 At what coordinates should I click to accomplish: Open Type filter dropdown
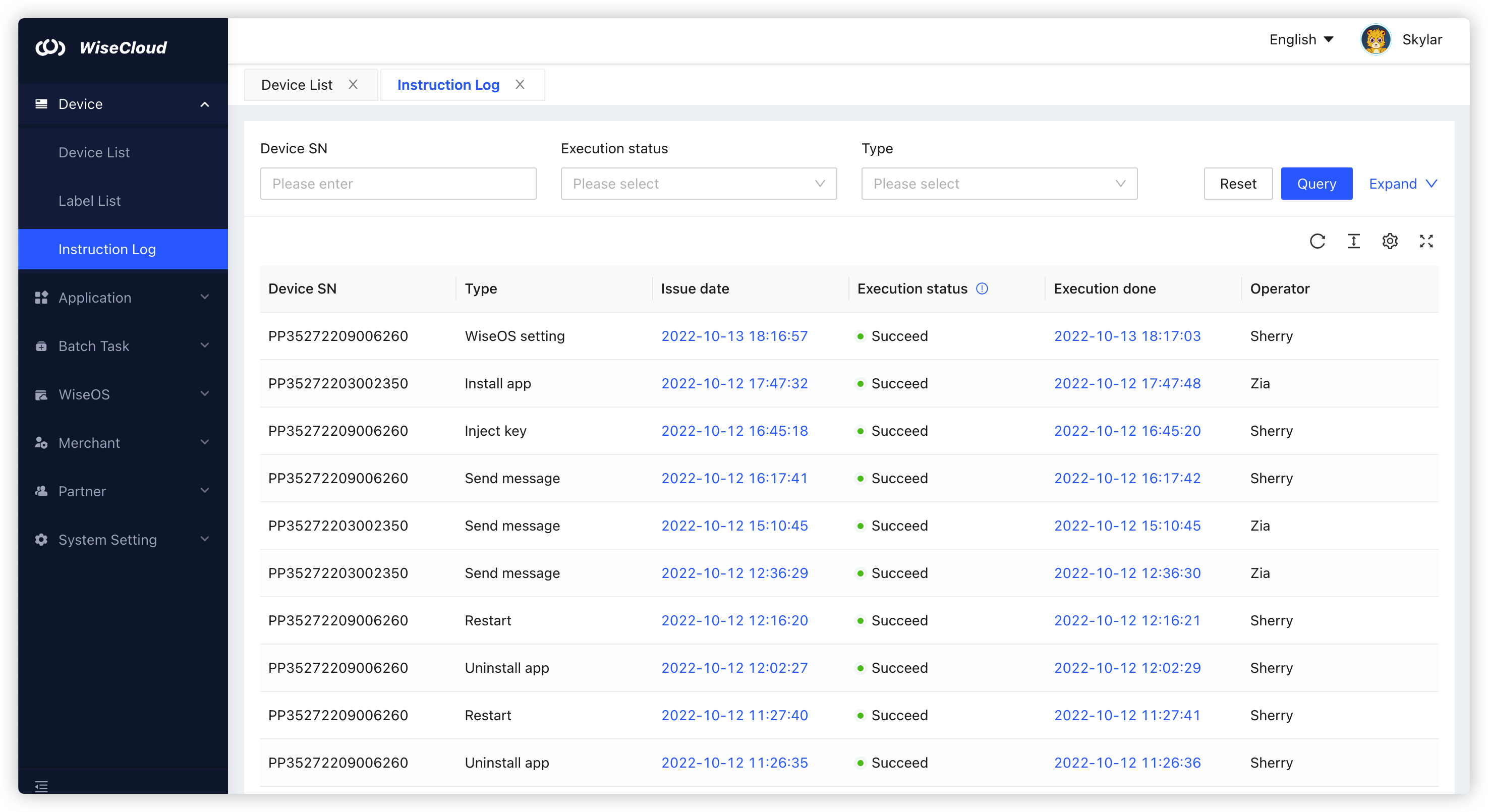click(x=999, y=184)
